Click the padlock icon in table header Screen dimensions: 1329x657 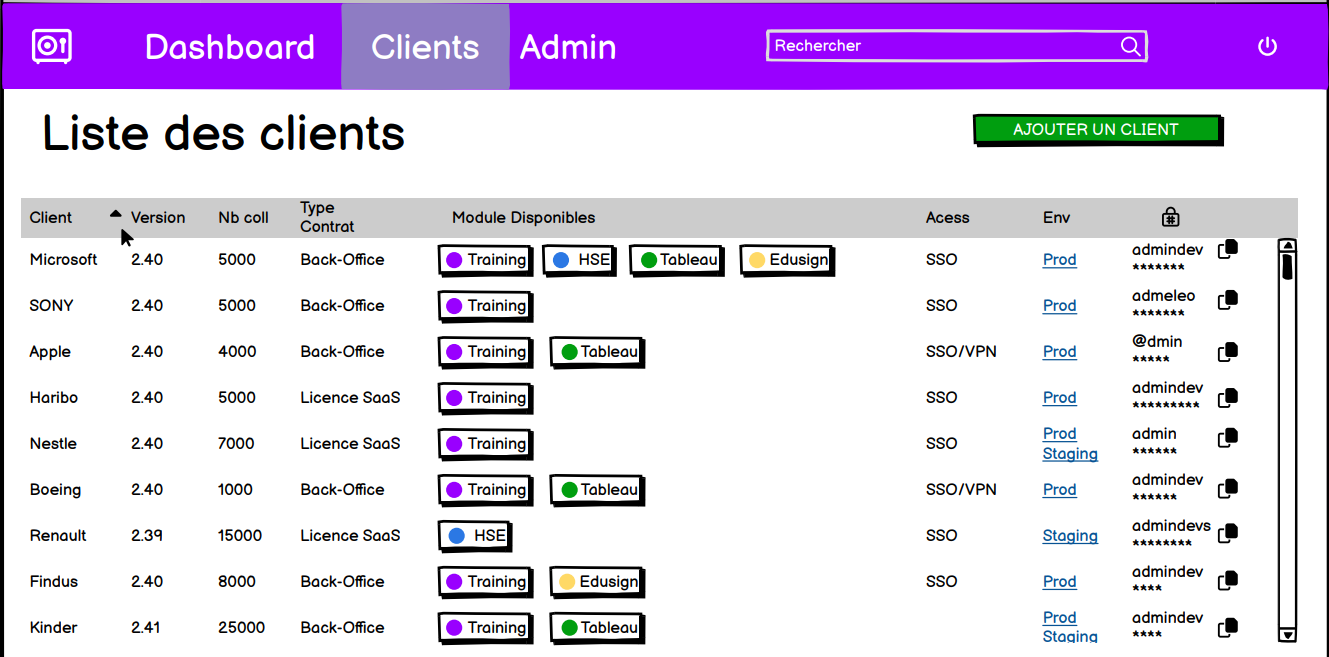[1170, 216]
